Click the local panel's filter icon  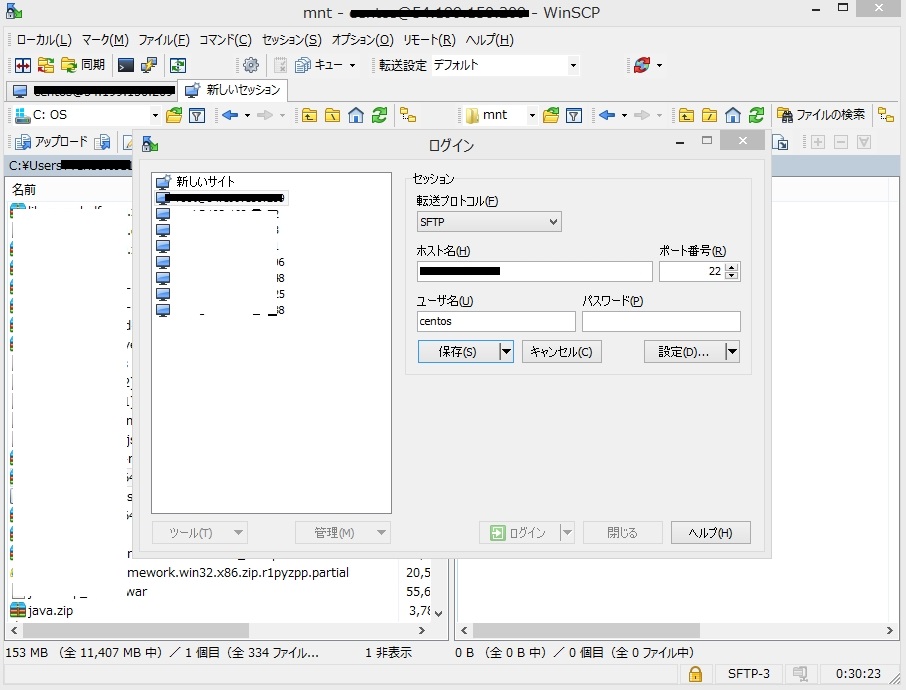click(x=197, y=116)
